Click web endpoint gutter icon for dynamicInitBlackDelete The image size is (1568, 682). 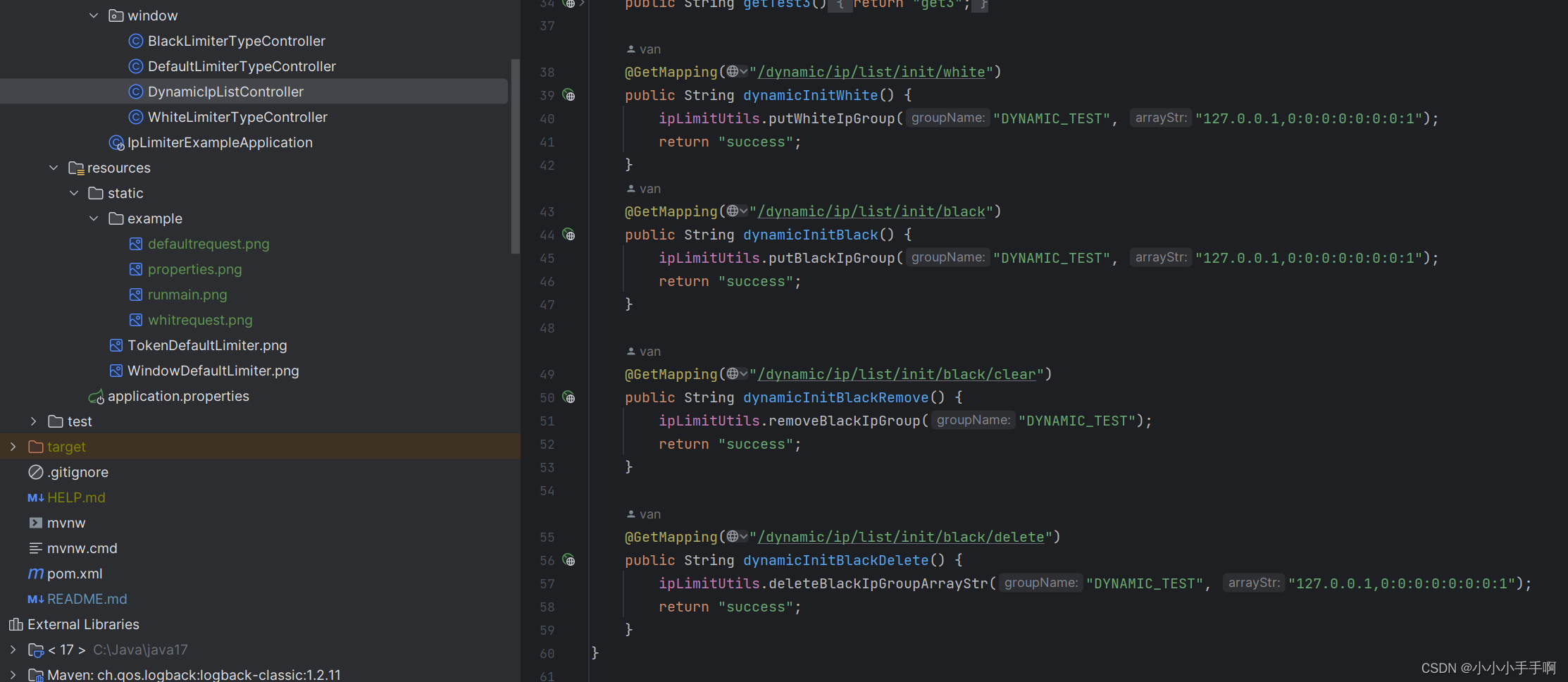[569, 560]
